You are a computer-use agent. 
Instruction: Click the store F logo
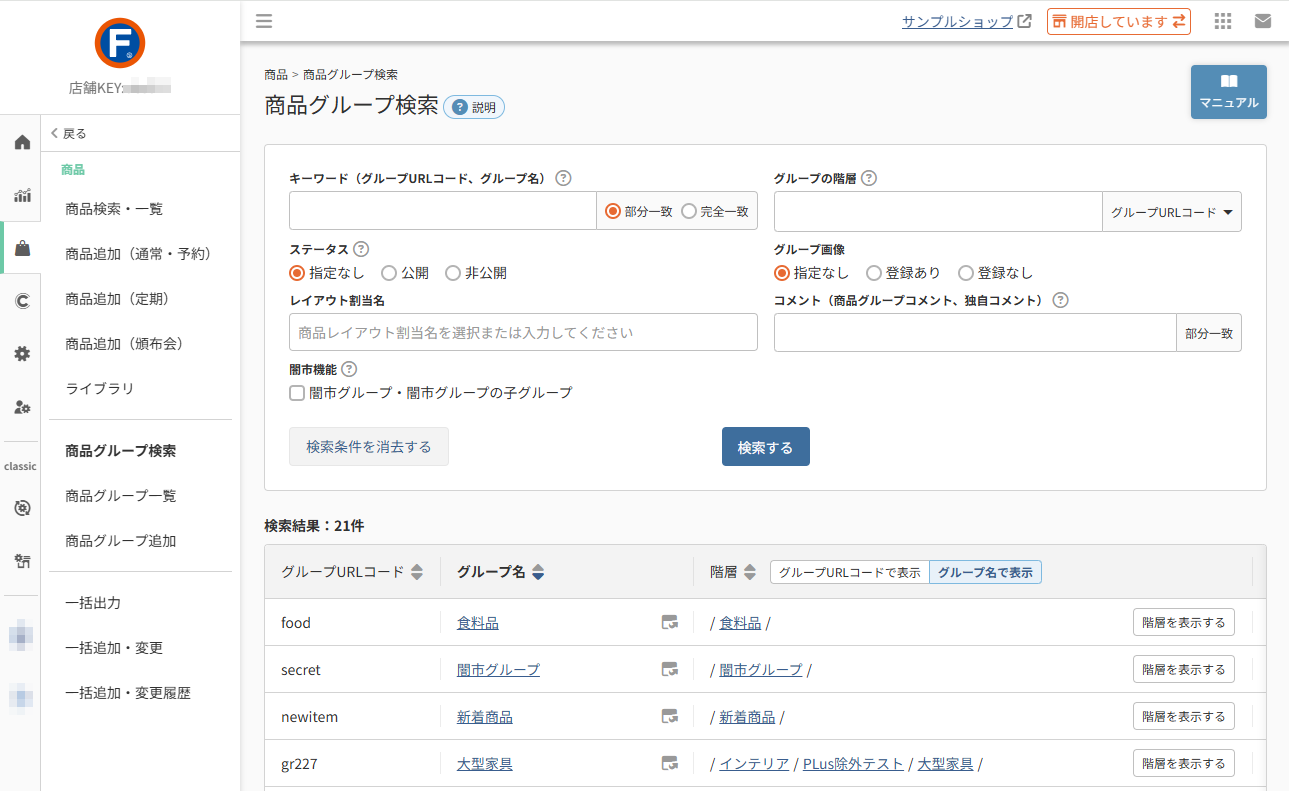[120, 43]
